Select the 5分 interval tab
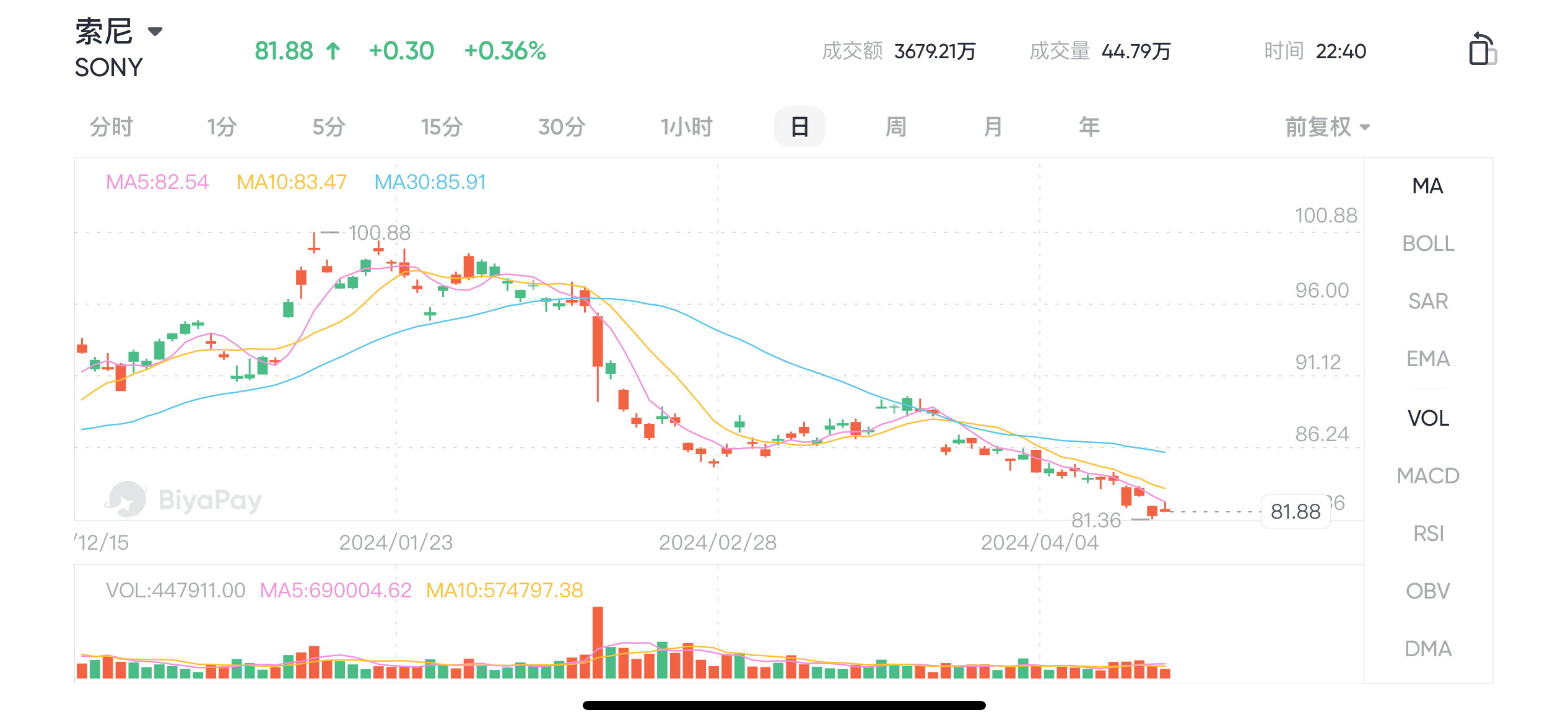Screen dimensions: 1568x725 pyautogui.click(x=328, y=127)
